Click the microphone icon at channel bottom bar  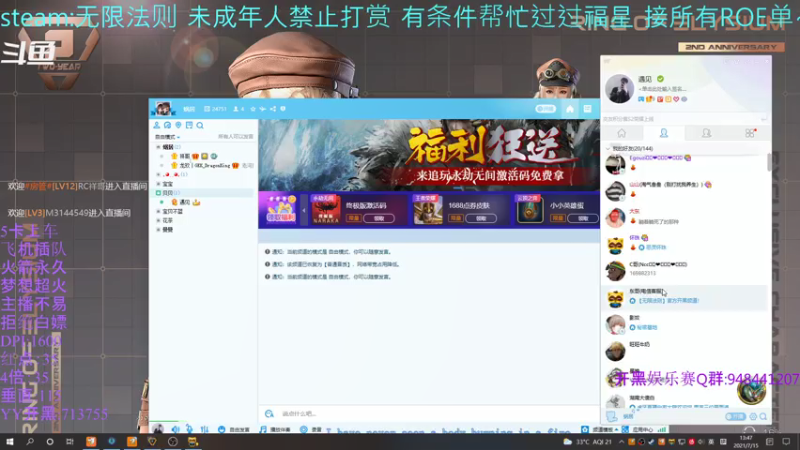189,429
